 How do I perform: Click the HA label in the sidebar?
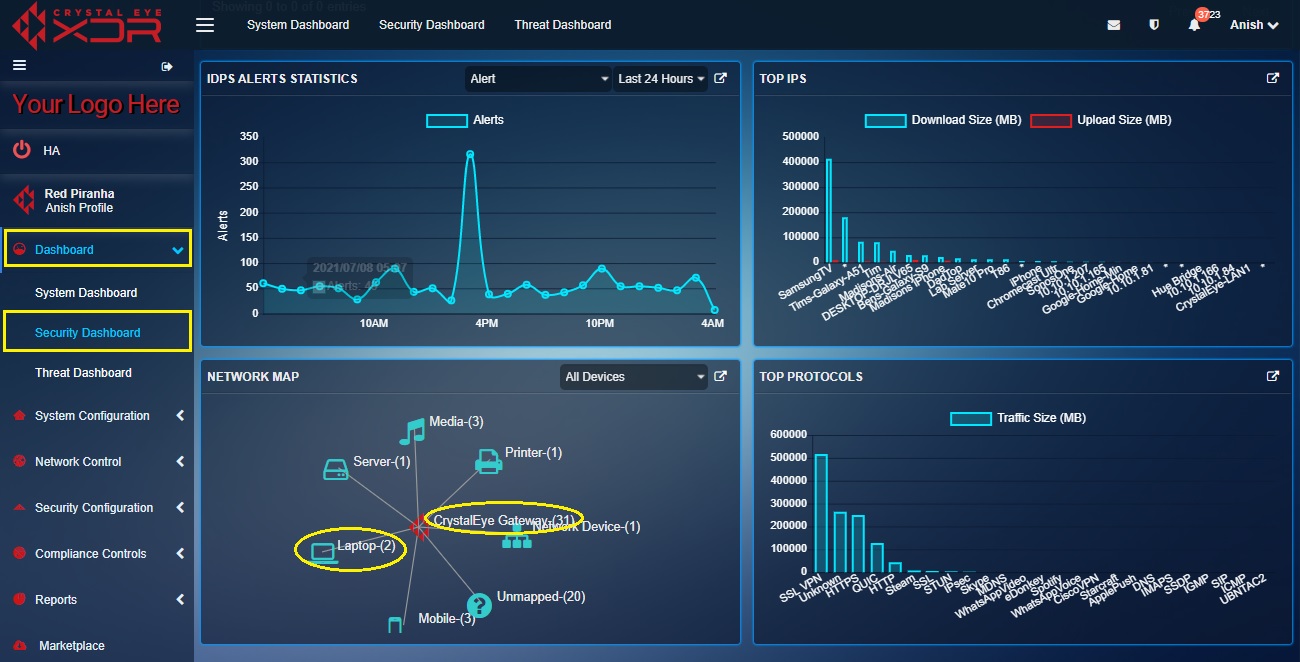[x=52, y=151]
